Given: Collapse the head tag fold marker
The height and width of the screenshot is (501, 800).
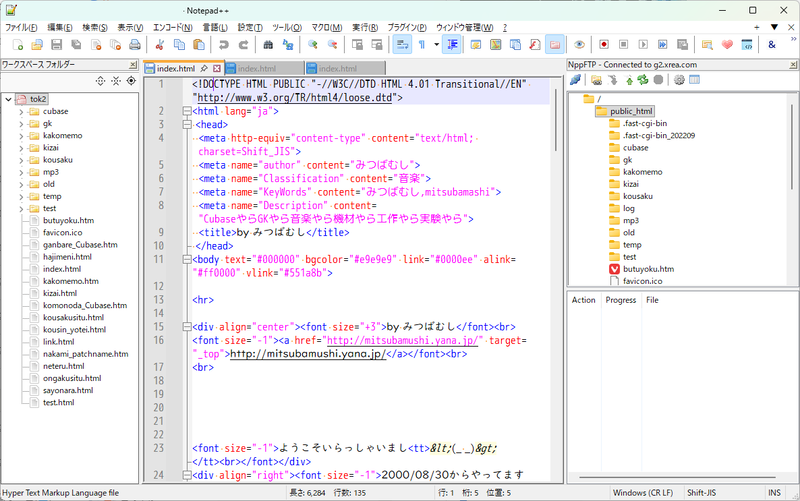Looking at the screenshot, I should [x=187, y=124].
